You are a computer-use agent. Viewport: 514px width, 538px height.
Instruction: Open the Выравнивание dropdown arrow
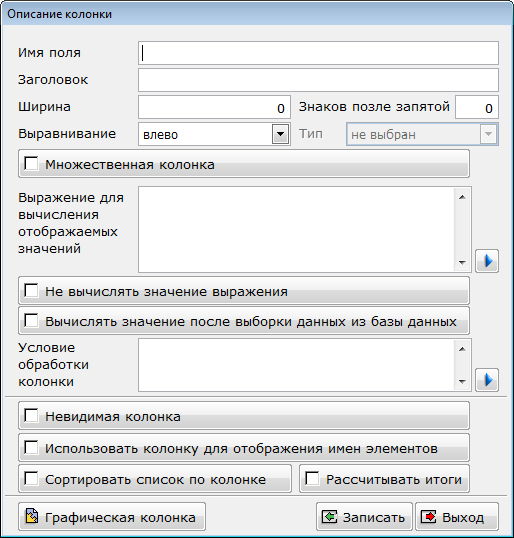pyautogui.click(x=280, y=134)
